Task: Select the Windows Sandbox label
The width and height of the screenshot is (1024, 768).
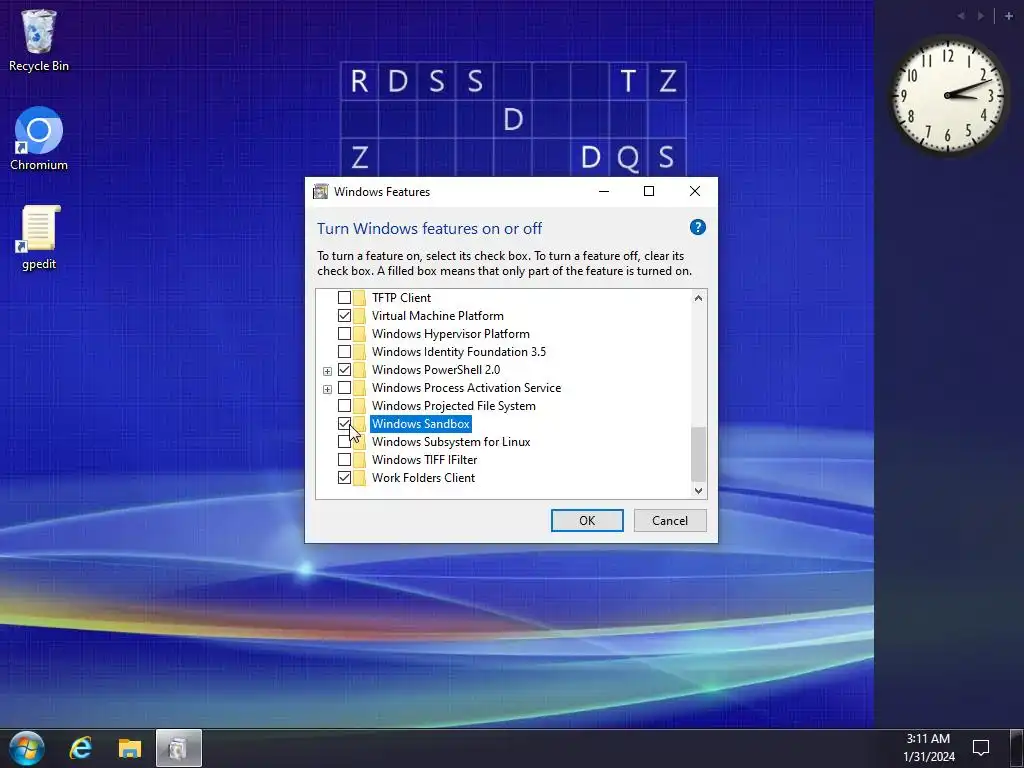Action: [421, 424]
